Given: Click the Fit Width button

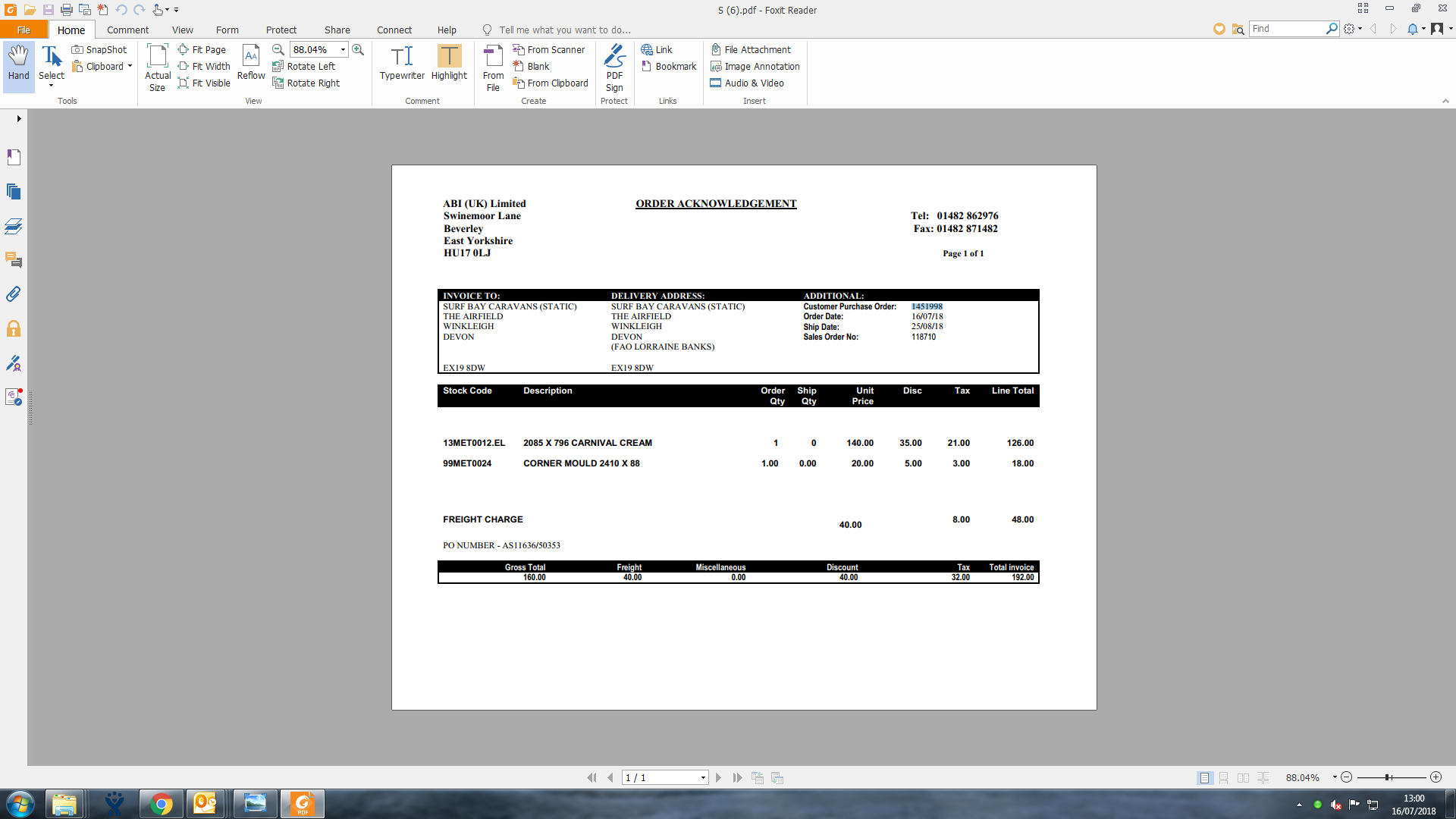Looking at the screenshot, I should (x=204, y=67).
